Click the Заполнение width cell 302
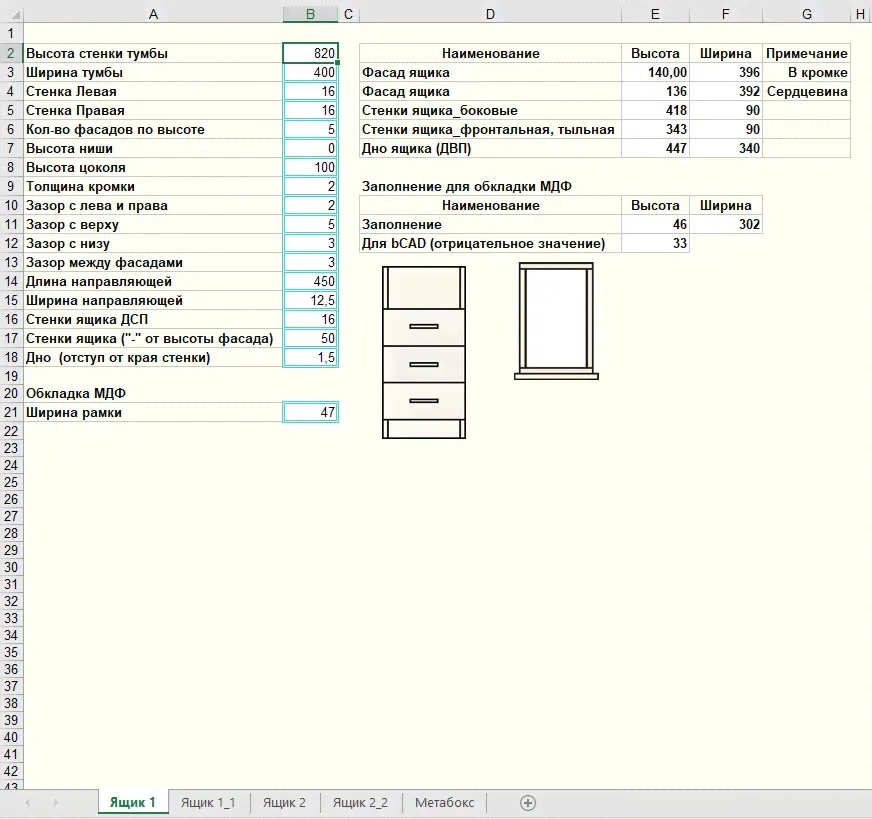Screen dimensions: 872x819 tap(726, 225)
